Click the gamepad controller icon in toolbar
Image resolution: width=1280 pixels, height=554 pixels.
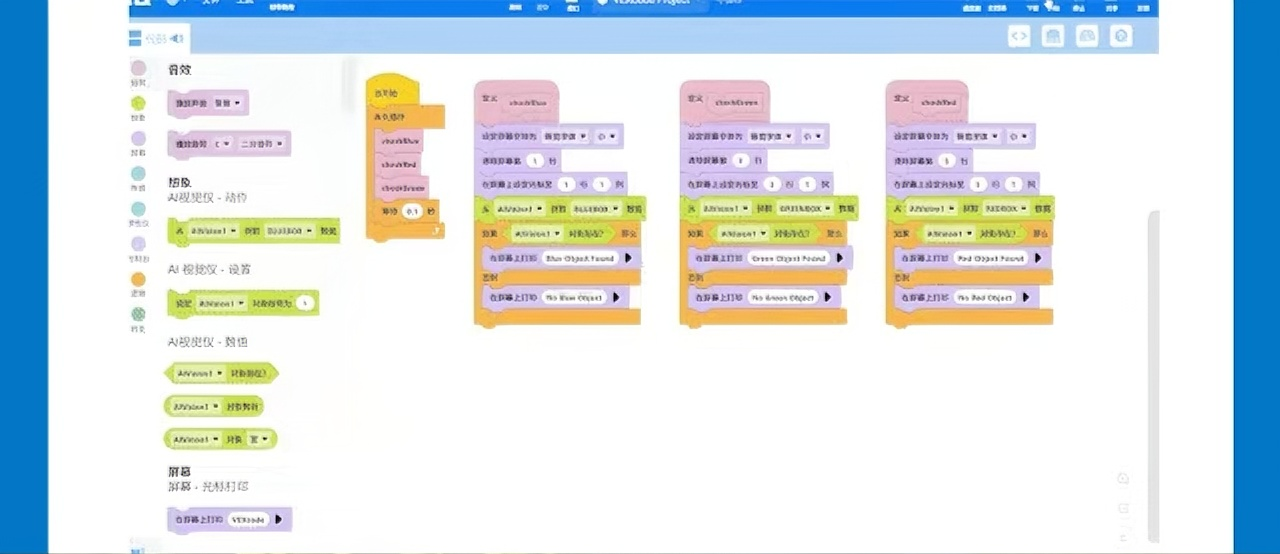click(x=1087, y=37)
